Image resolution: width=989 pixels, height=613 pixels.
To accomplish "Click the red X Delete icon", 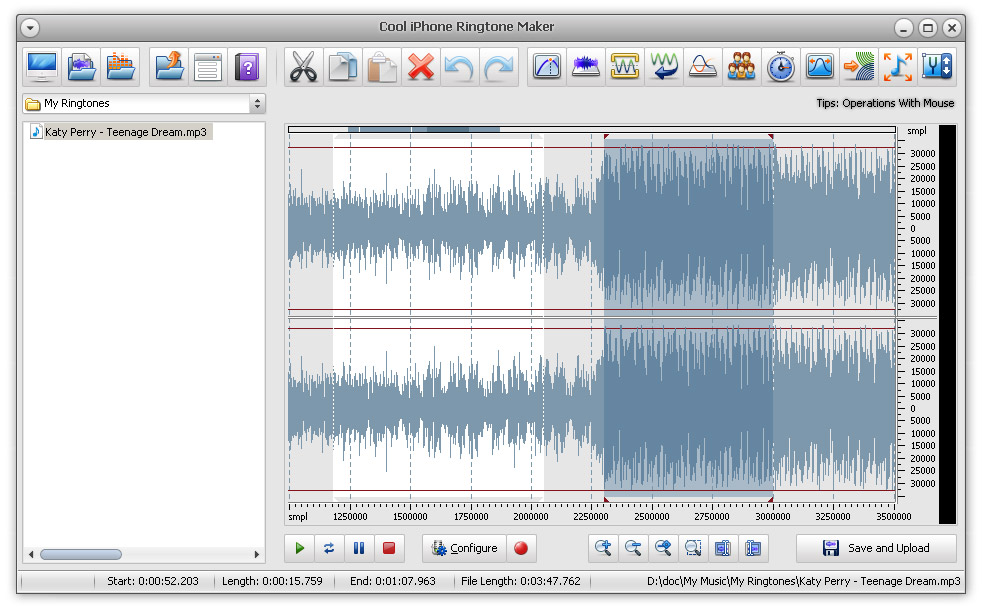I will coord(421,67).
